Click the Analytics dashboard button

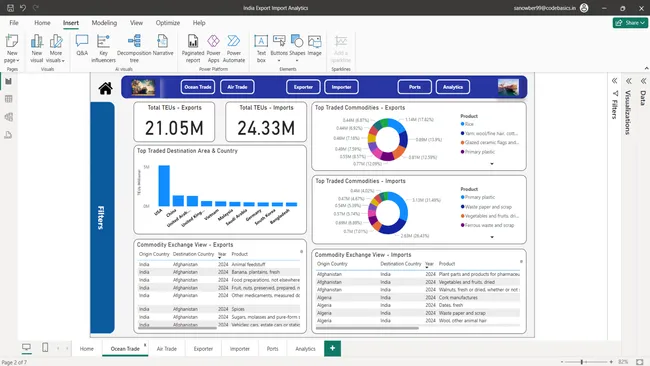pos(453,87)
